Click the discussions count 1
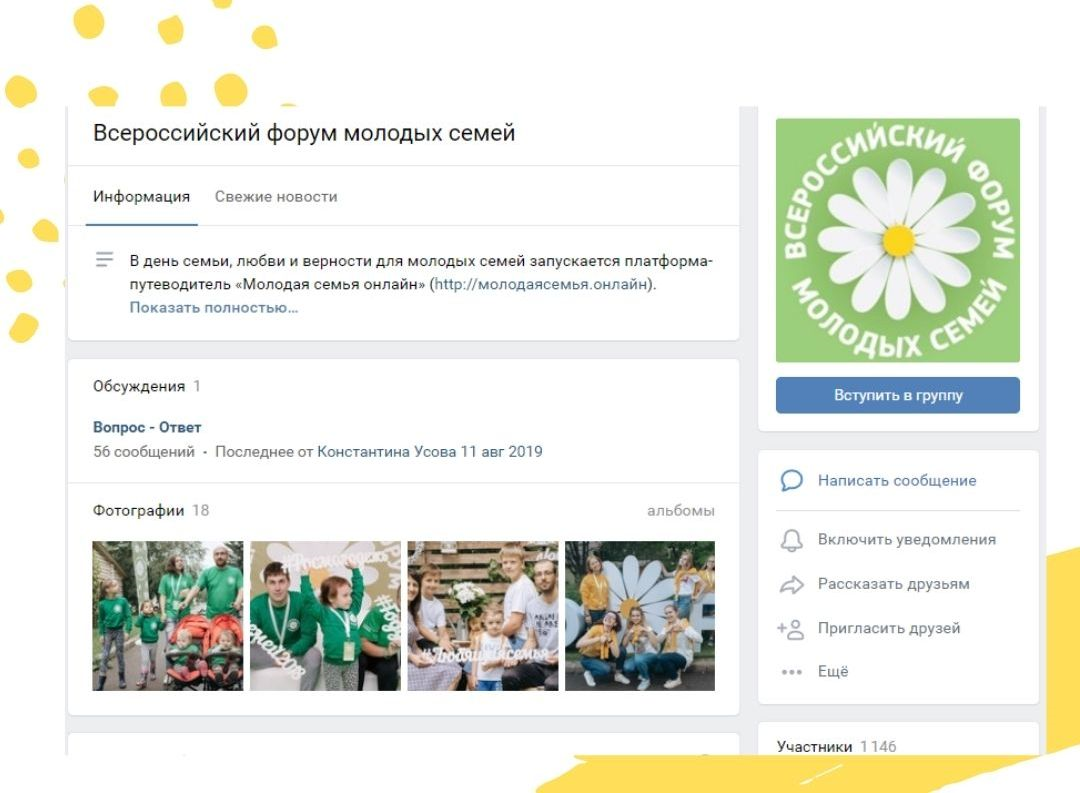 [x=197, y=387]
